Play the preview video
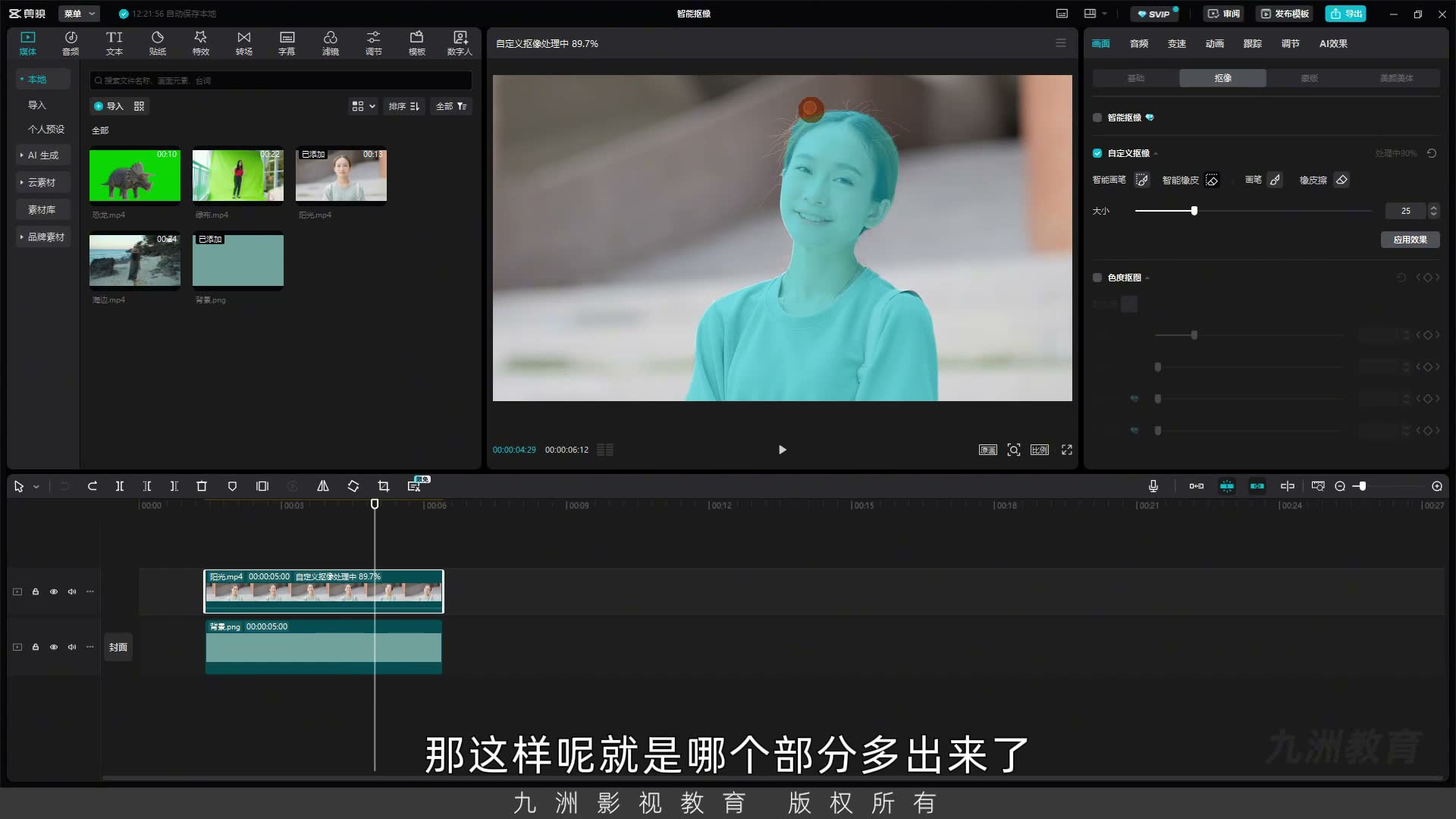The height and width of the screenshot is (819, 1456). point(783,450)
